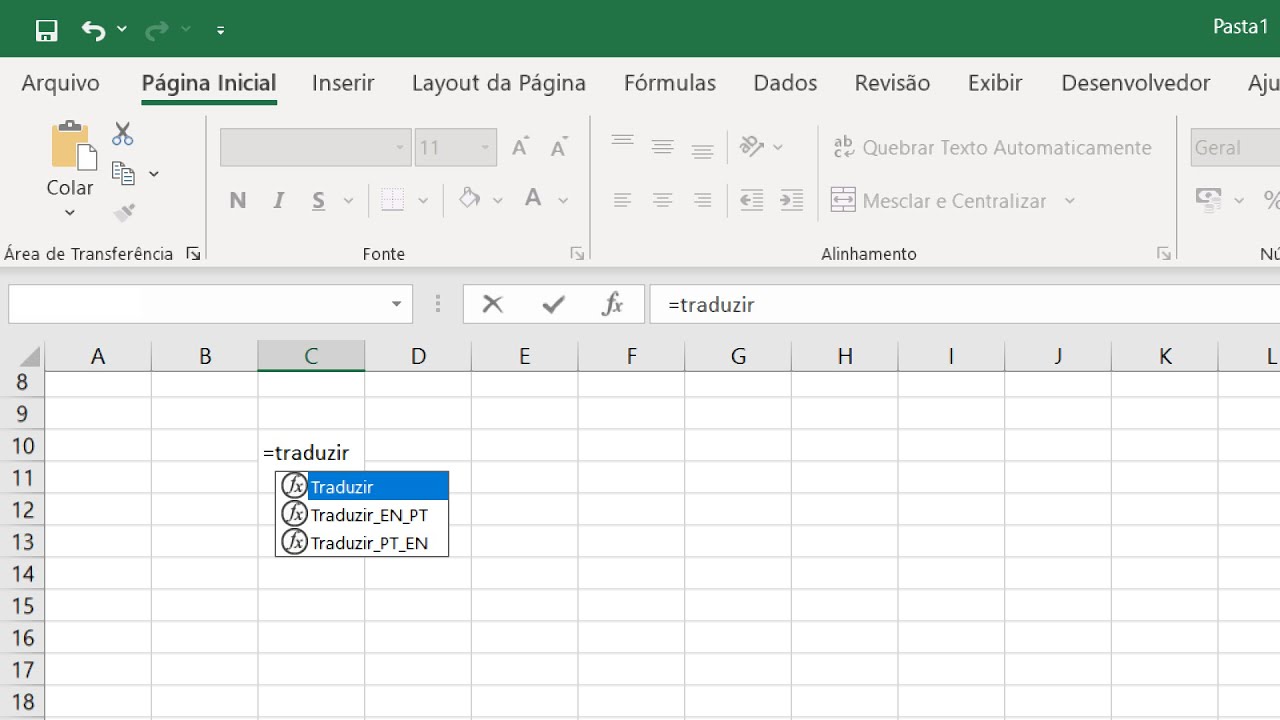Click inside the formula bar text
This screenshot has width=1280, height=720.
pyautogui.click(x=900, y=304)
